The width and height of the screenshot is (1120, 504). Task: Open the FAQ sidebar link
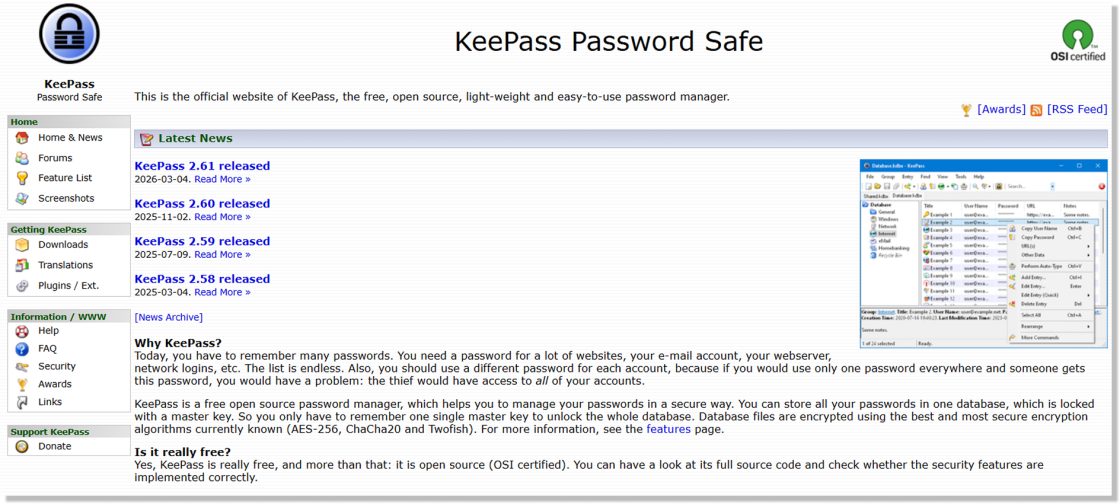point(47,349)
